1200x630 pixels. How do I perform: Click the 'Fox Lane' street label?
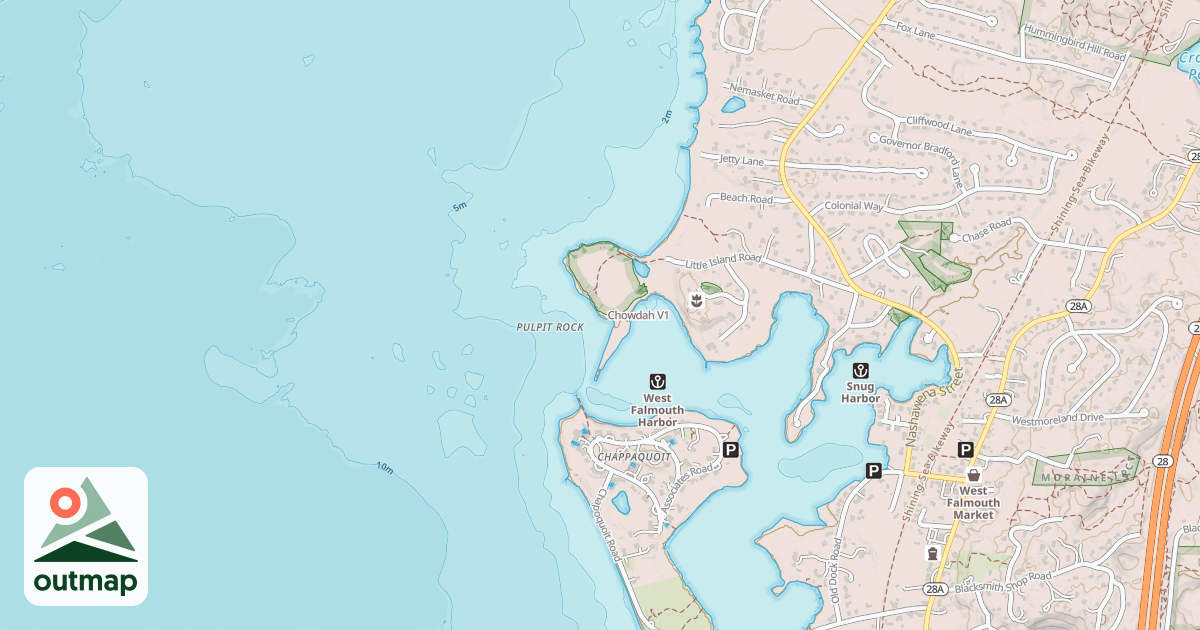point(916,33)
